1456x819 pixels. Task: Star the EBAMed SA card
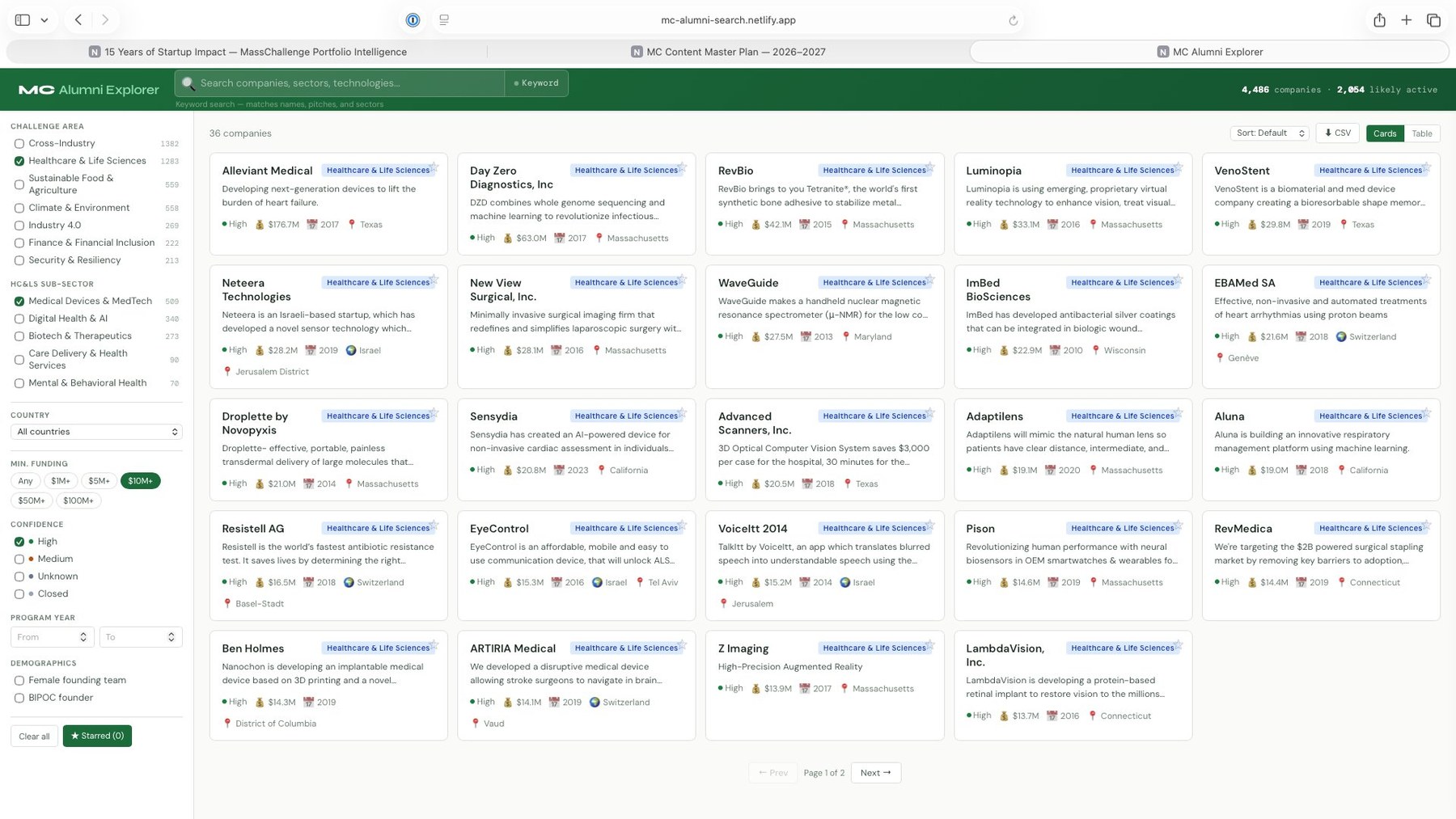(1426, 280)
